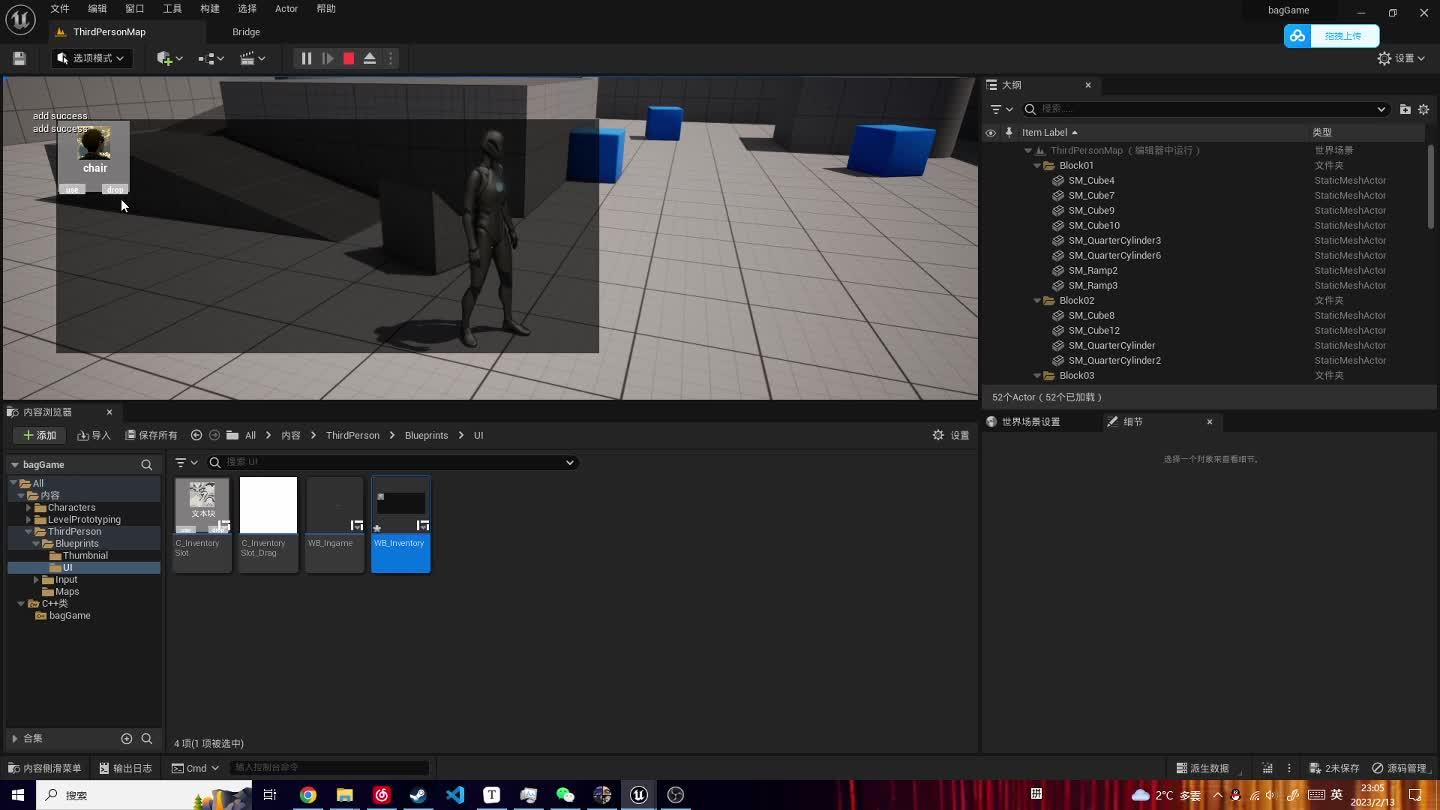Open the 选项模式 mode dropdown

(x=91, y=58)
